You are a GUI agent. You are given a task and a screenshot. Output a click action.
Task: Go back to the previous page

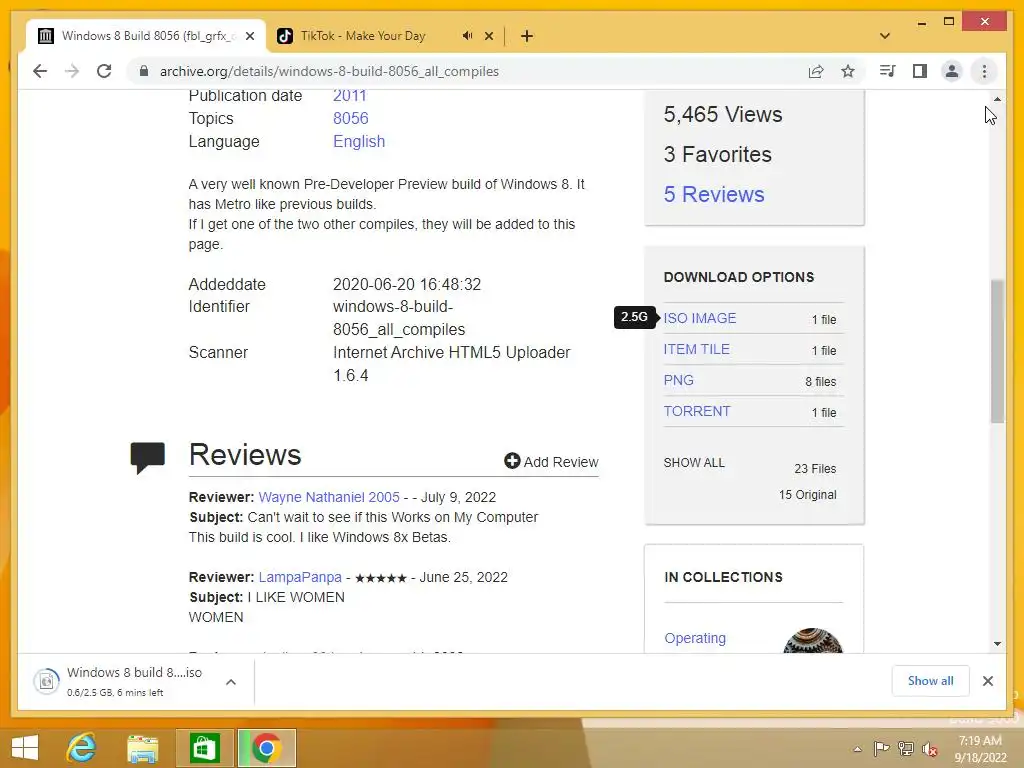point(40,71)
